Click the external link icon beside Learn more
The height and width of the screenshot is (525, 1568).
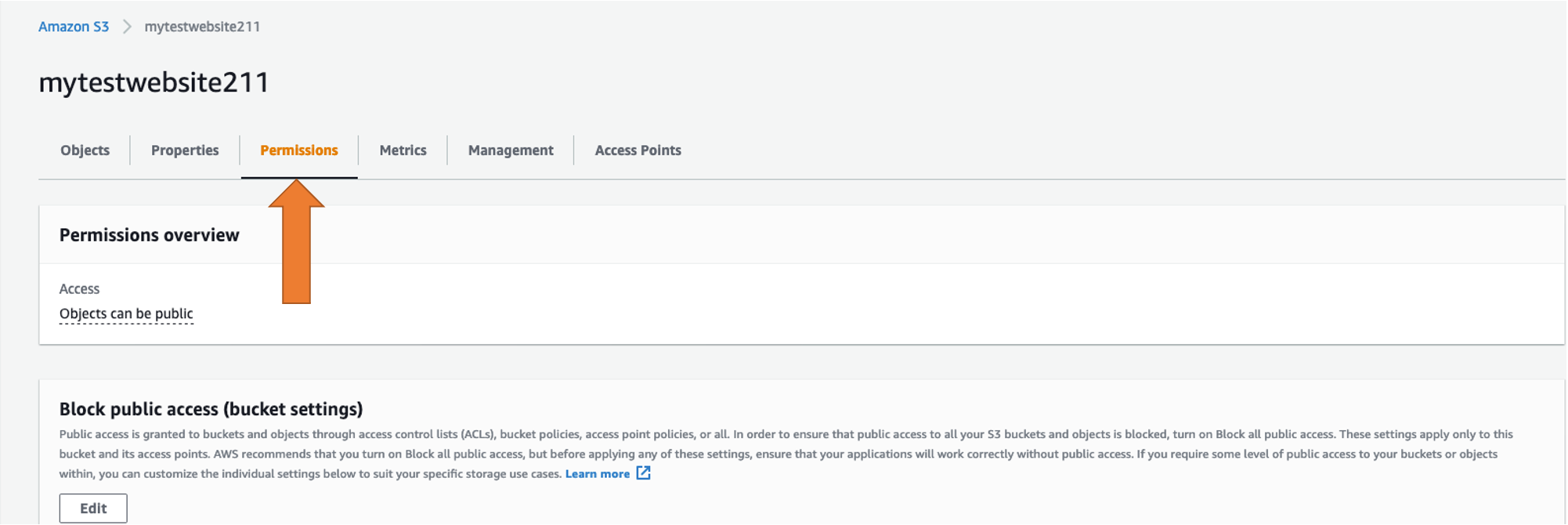pos(643,473)
